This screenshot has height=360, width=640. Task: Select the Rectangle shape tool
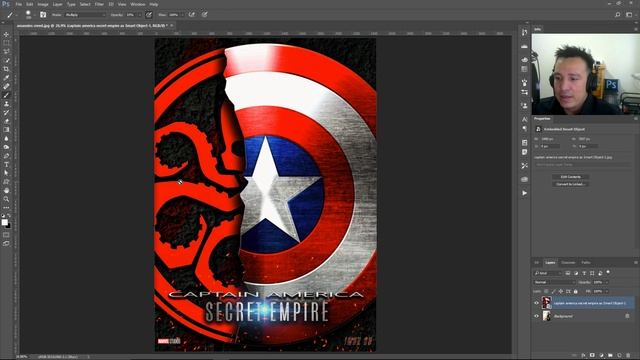pyautogui.click(x=6, y=182)
